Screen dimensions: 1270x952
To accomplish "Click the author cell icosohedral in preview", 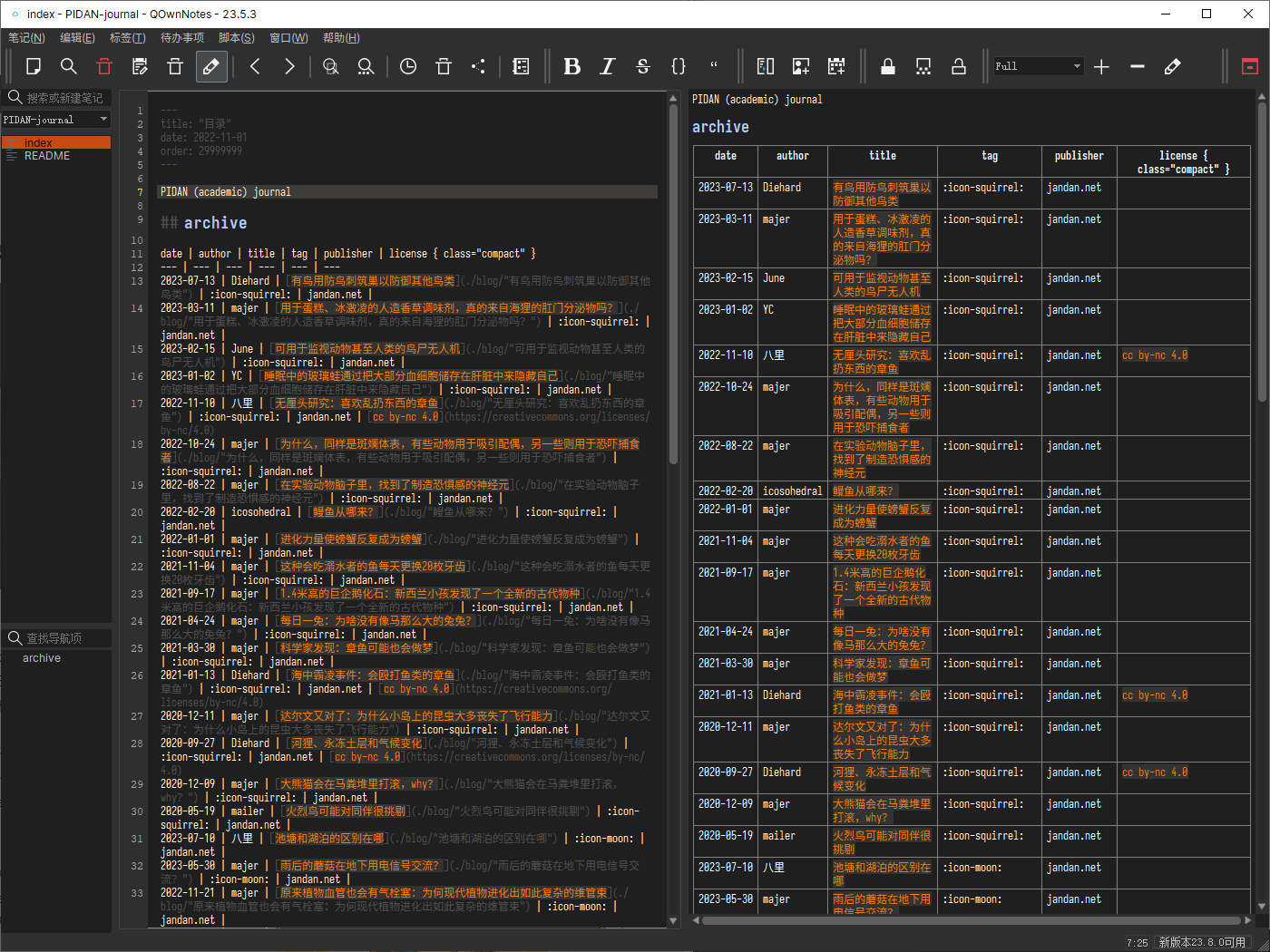I will click(792, 491).
